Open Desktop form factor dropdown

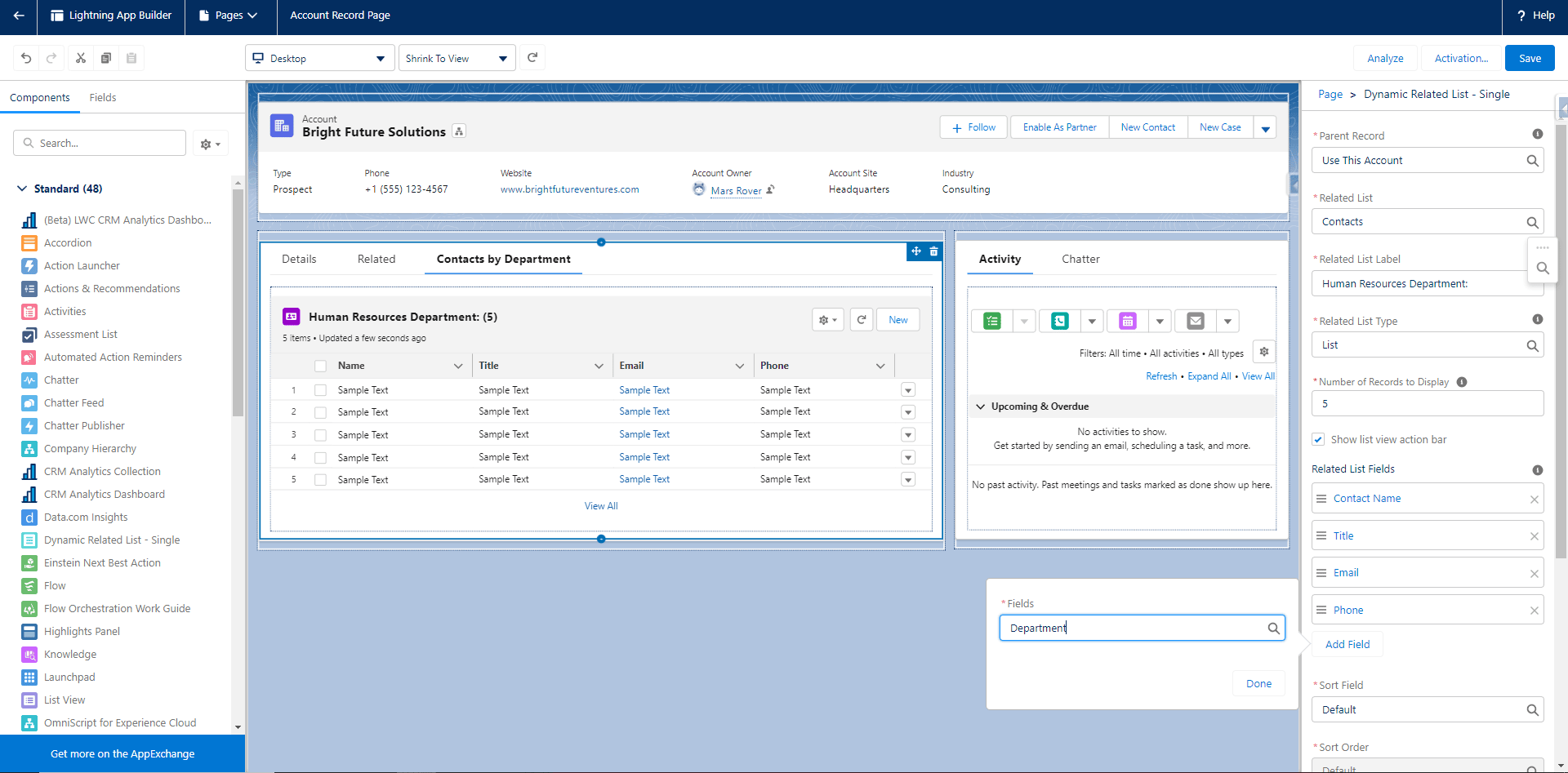[320, 58]
